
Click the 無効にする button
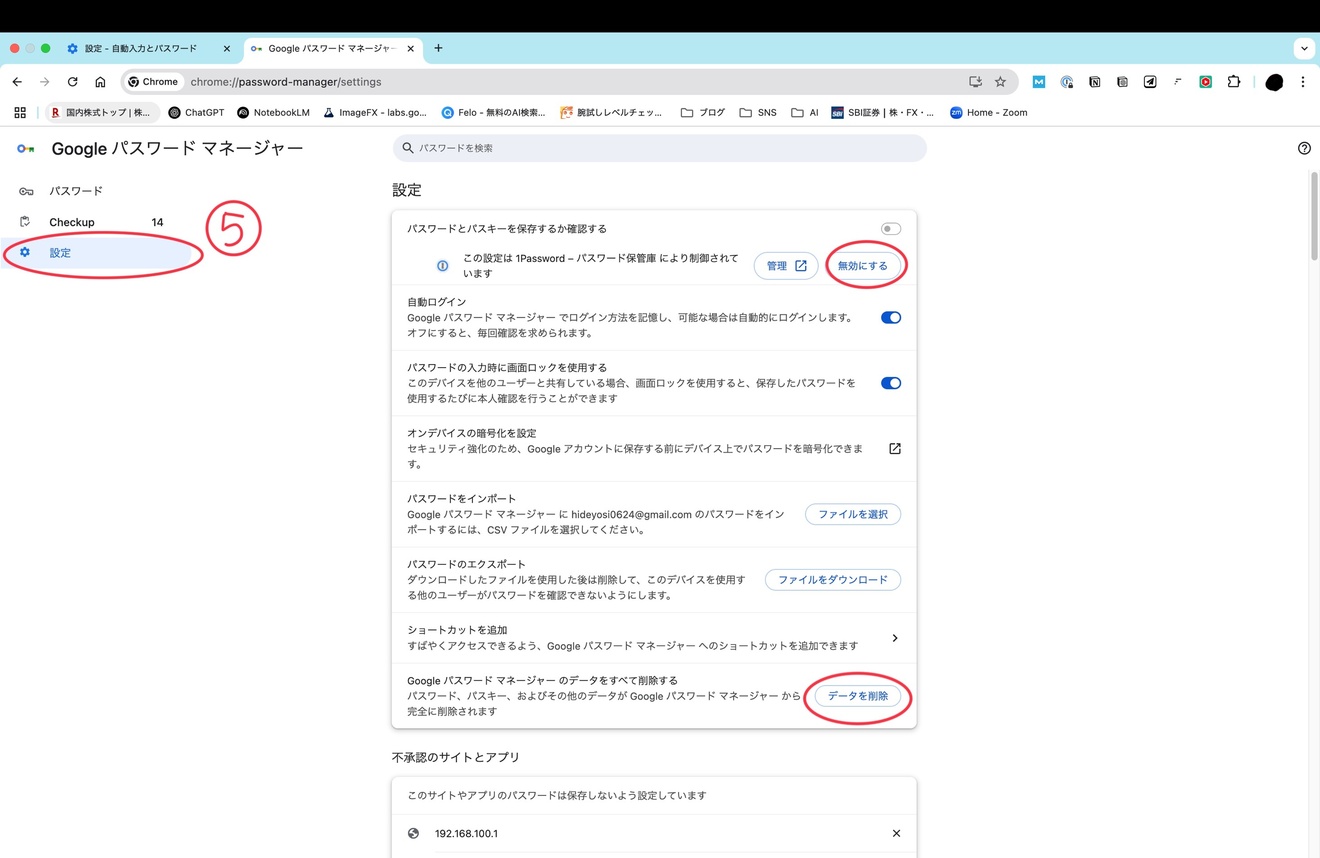(x=863, y=266)
